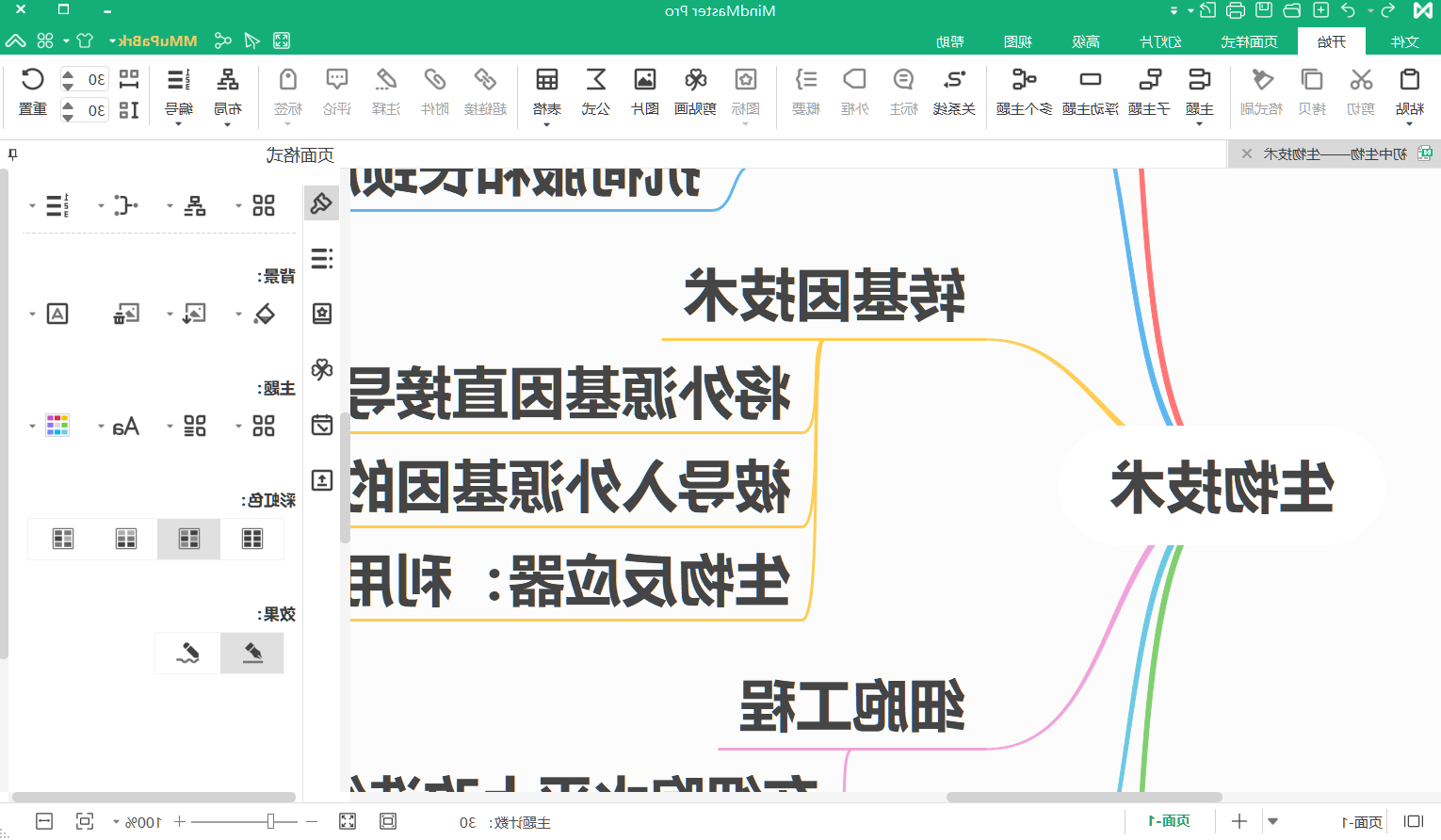
Task: Close the 初中生物——生物技术 document tab
Action: 1246,153
